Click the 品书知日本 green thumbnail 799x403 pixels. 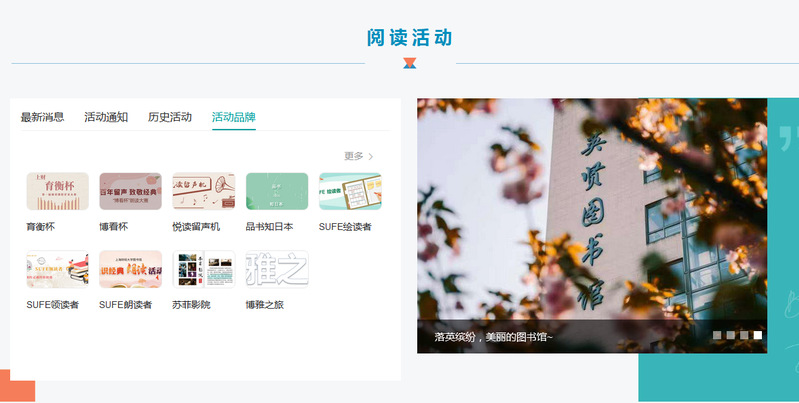click(277, 191)
